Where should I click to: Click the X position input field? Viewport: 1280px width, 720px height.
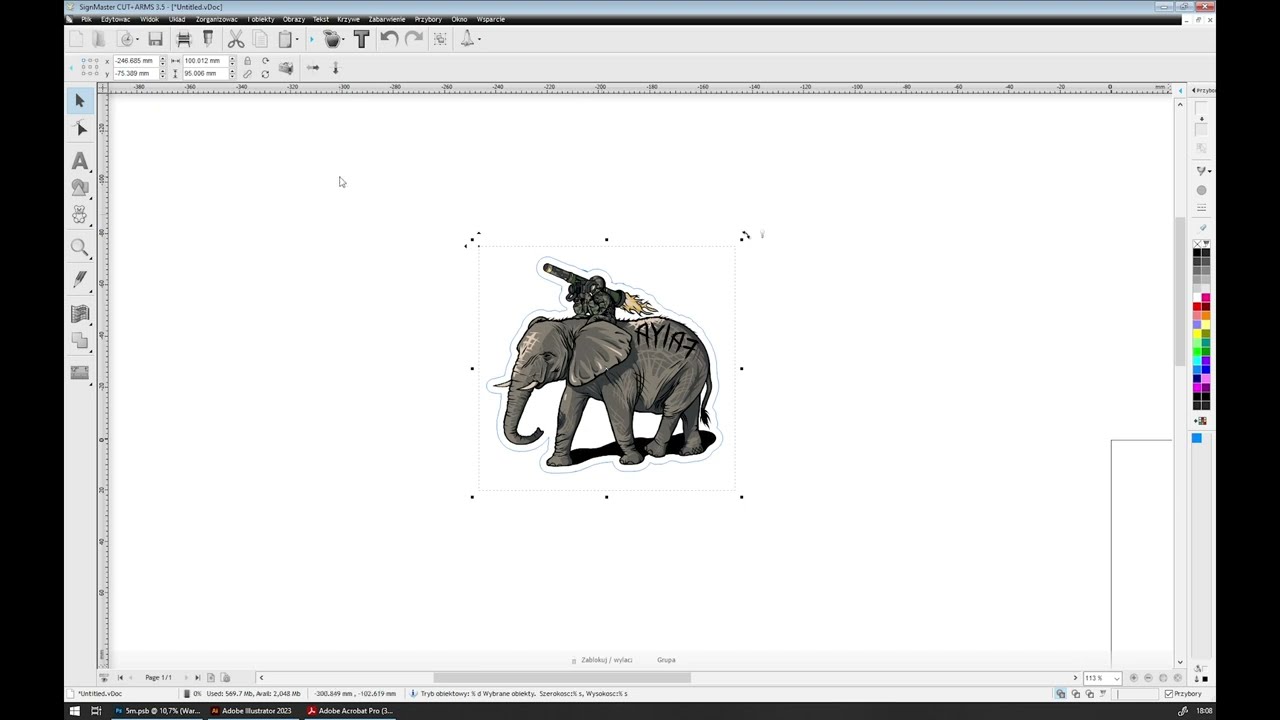(x=135, y=61)
